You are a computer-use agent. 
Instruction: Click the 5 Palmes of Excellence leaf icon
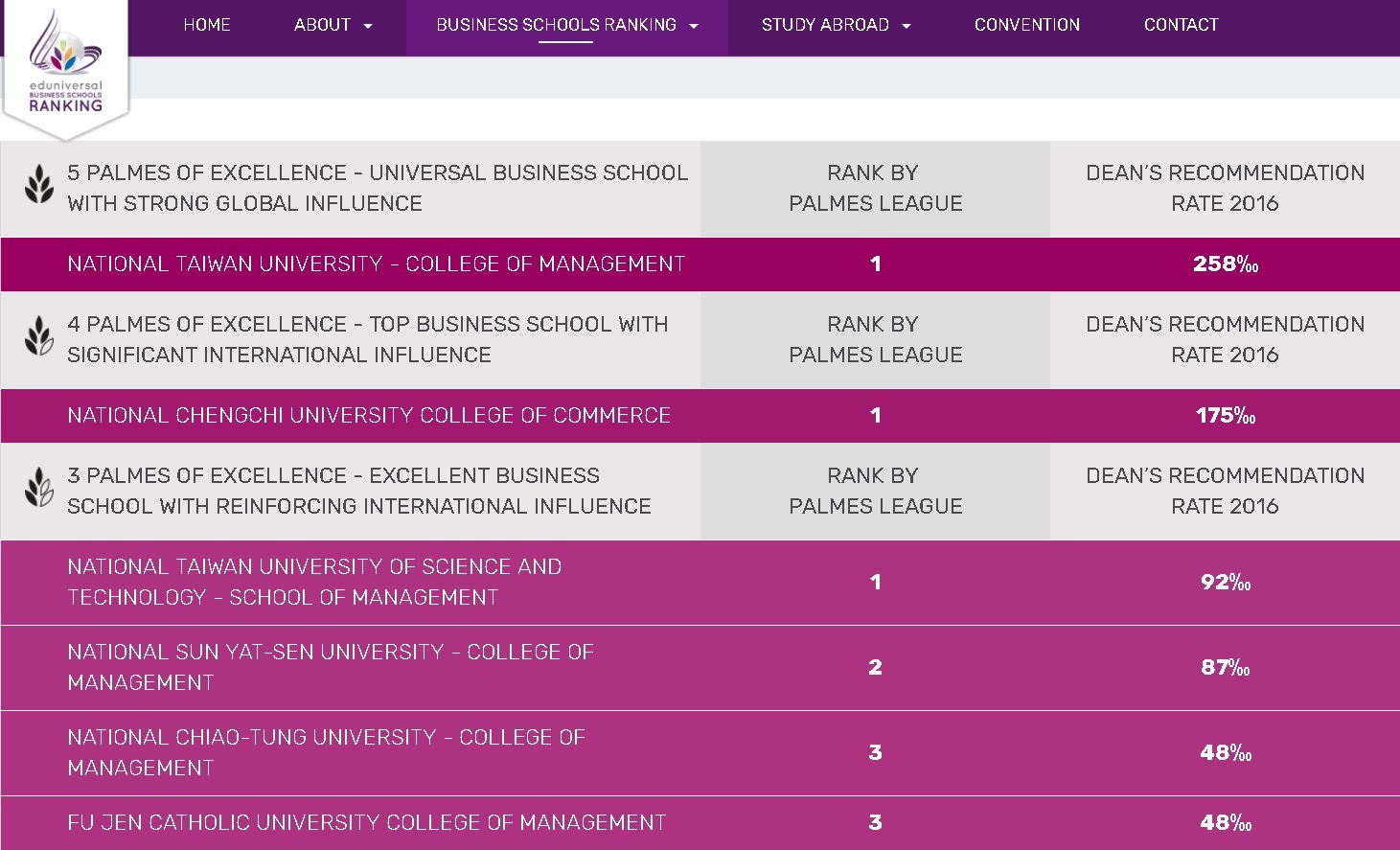point(38,184)
